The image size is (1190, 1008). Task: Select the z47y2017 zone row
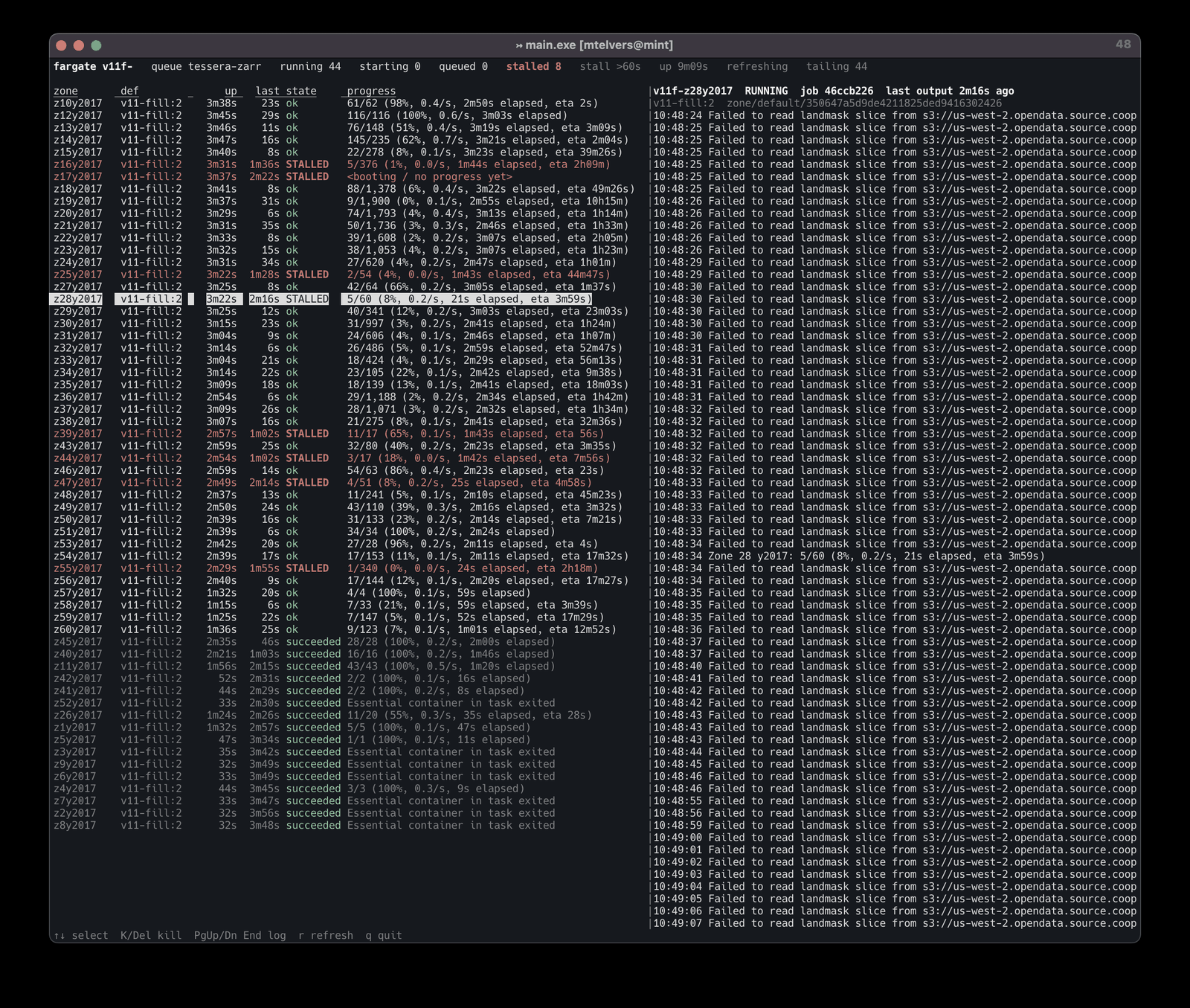(323, 483)
